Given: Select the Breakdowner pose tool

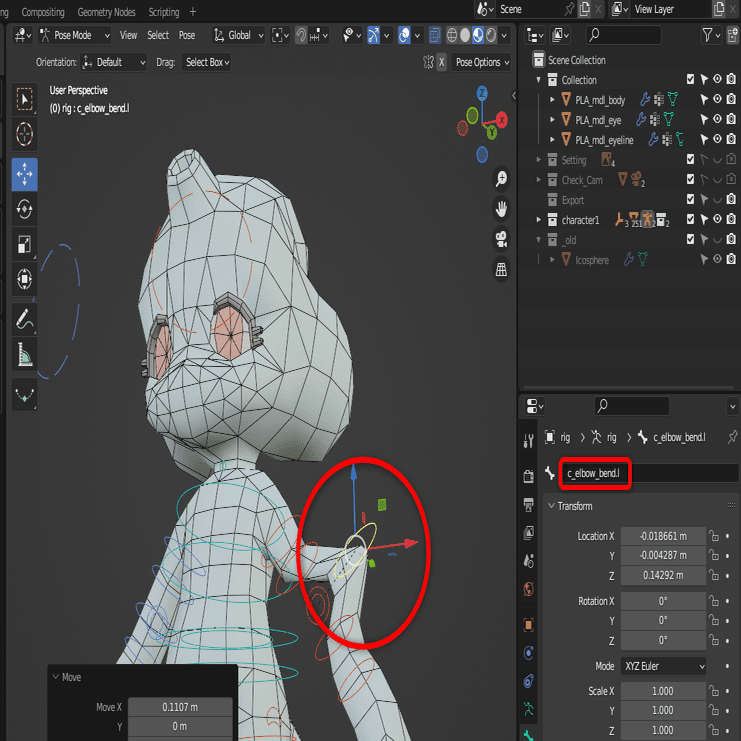Looking at the screenshot, I should (x=24, y=394).
